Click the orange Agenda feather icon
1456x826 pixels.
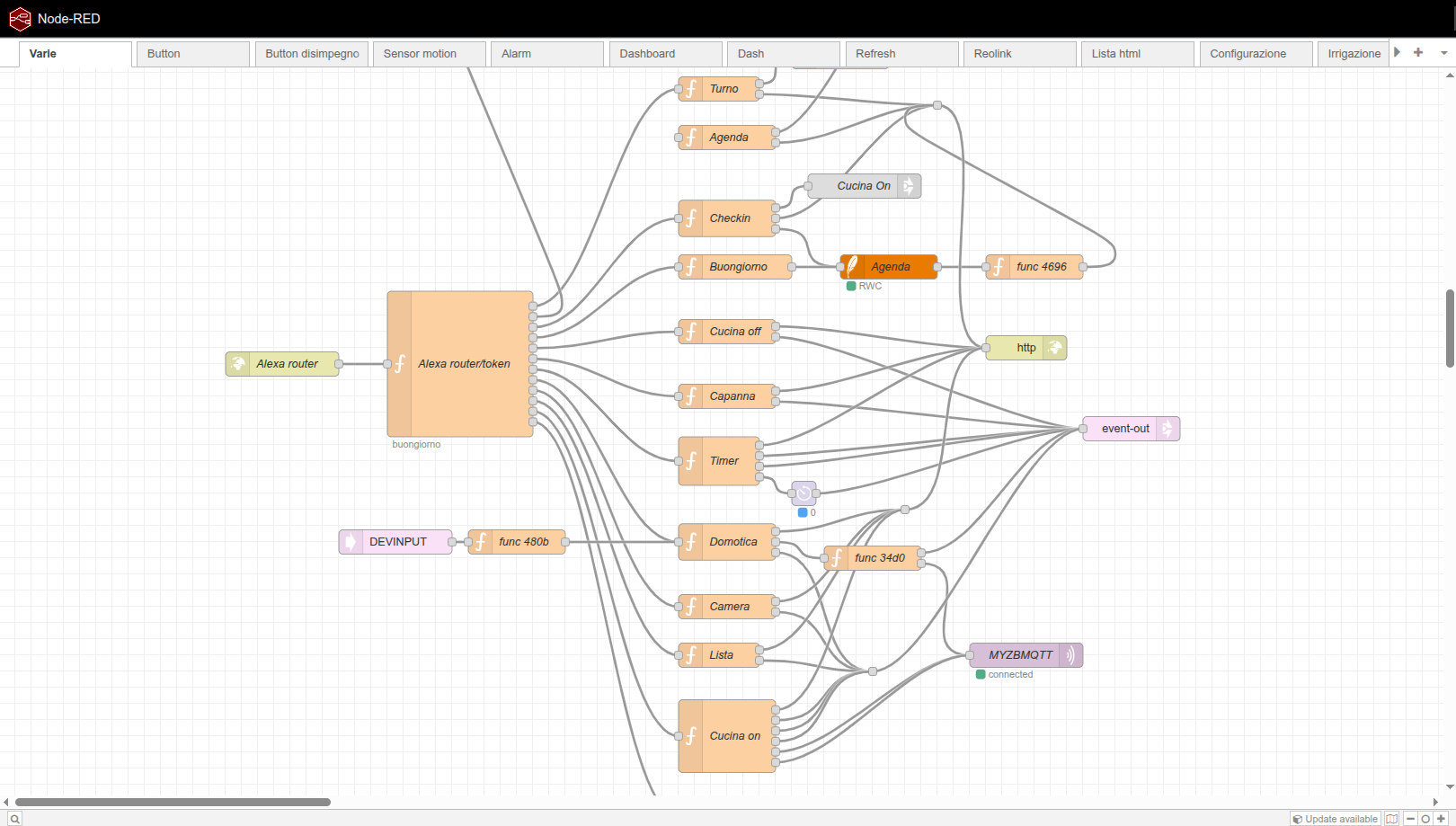tap(851, 267)
